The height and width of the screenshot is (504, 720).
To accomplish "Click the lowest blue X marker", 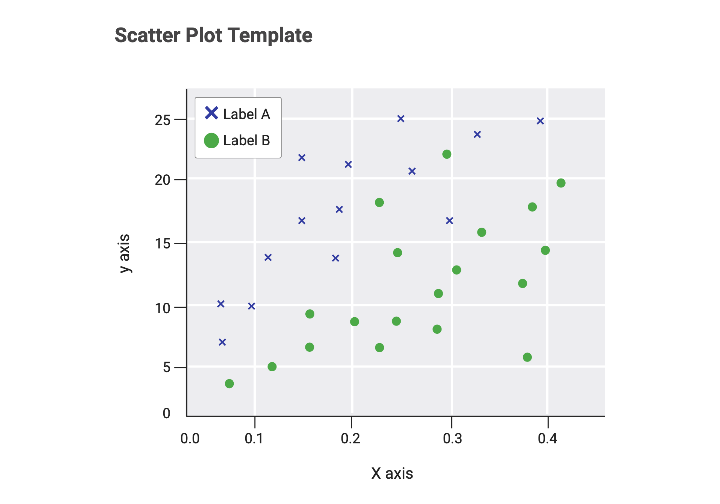I will click(x=222, y=342).
